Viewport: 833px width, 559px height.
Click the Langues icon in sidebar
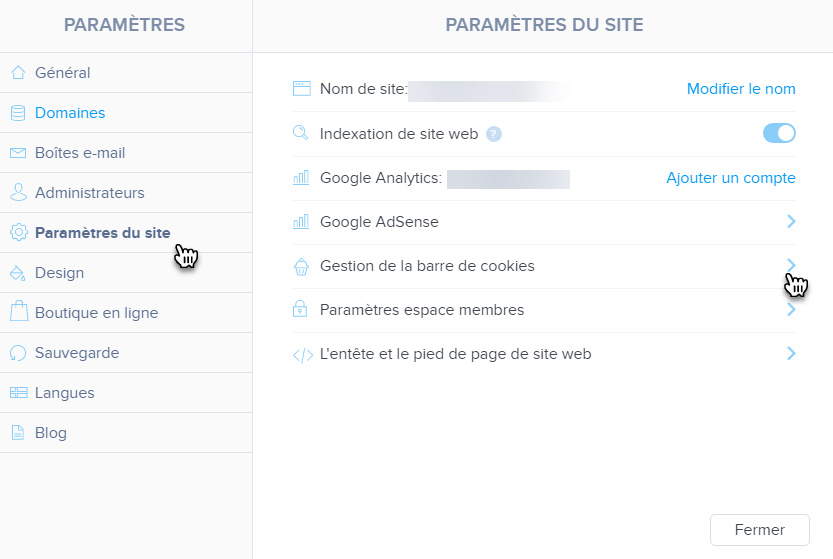[18, 393]
